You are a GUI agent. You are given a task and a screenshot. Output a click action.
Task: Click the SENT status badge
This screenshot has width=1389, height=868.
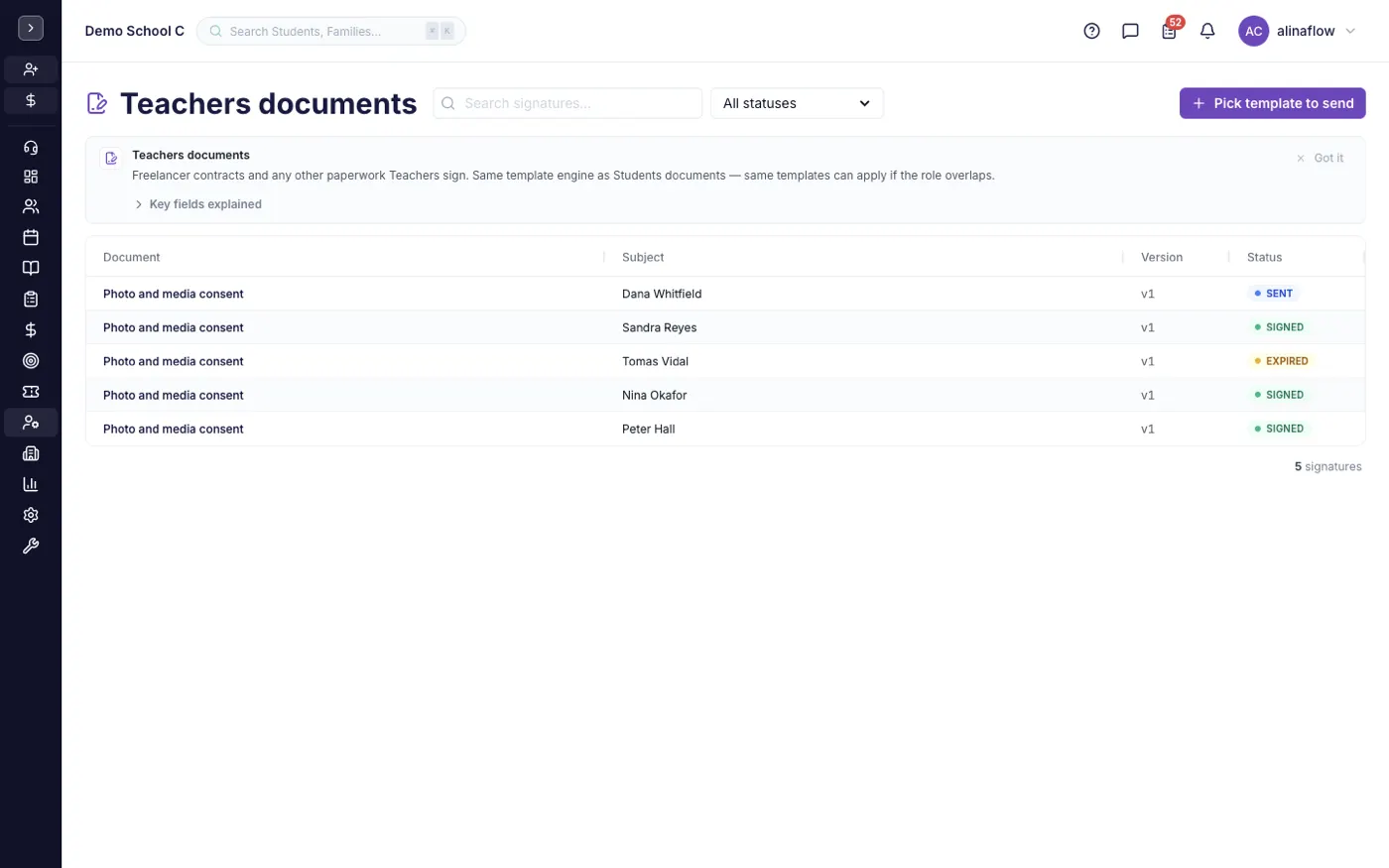[x=1274, y=294]
